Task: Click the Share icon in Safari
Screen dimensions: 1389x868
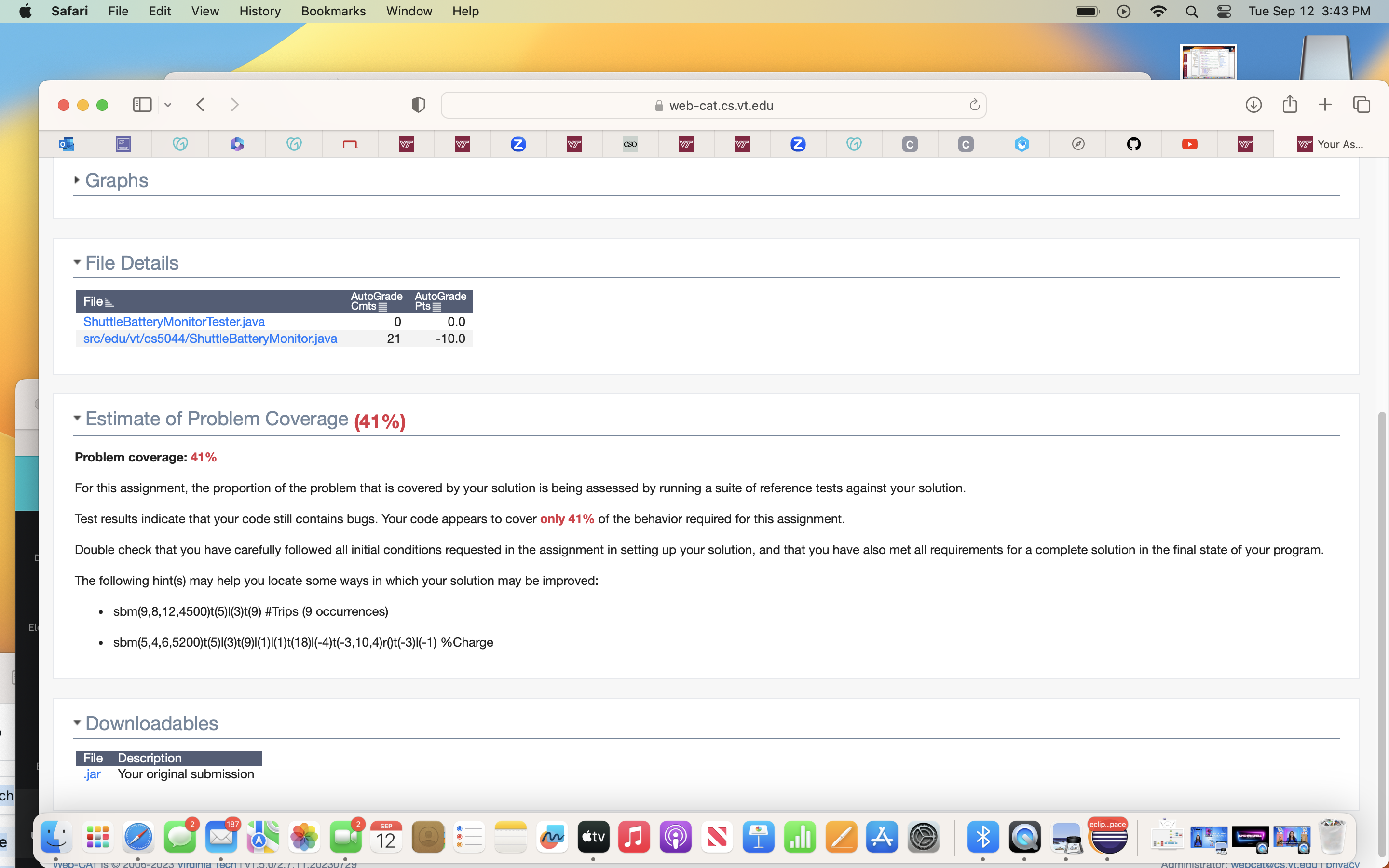Action: tap(1289, 105)
